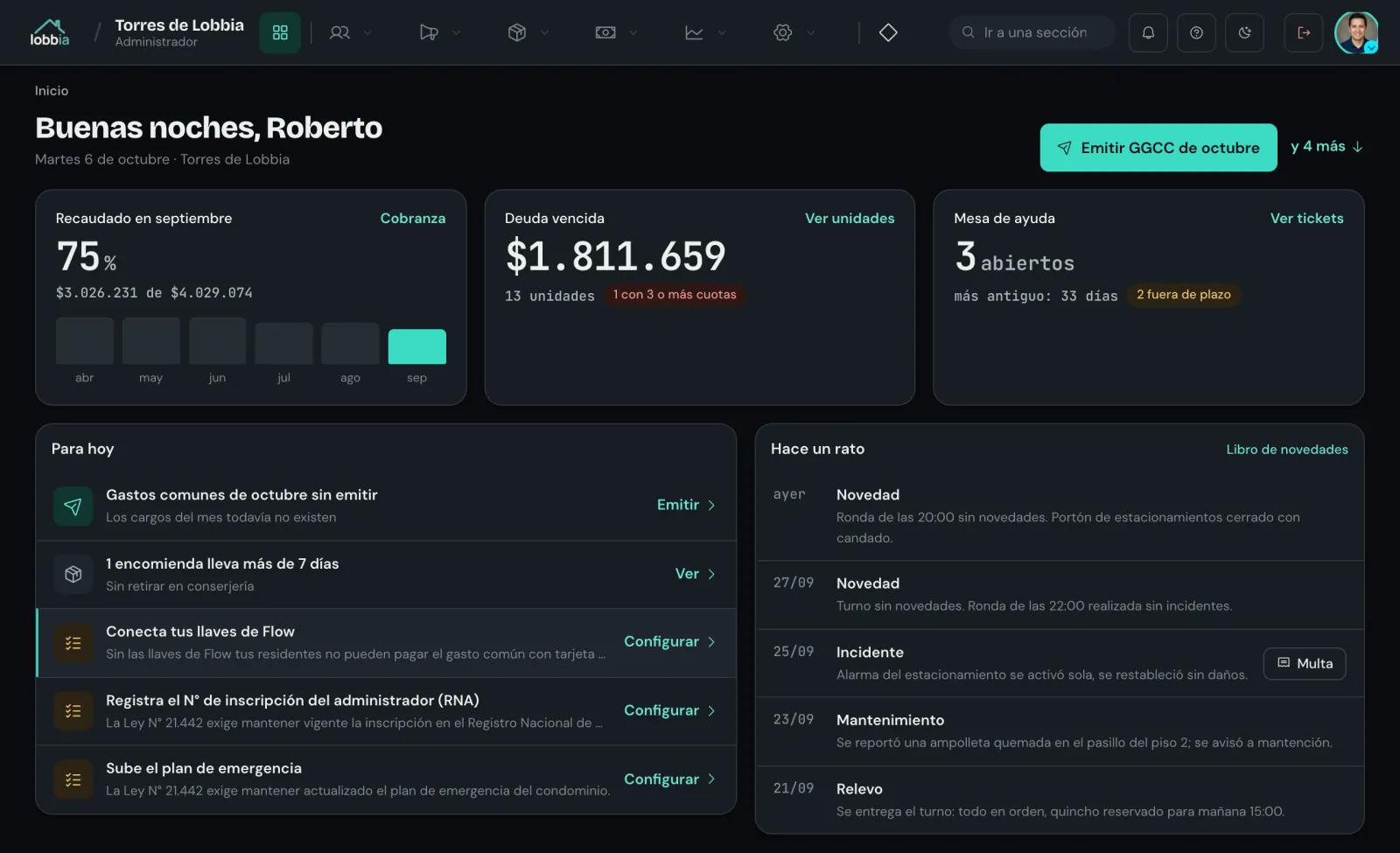Open Ver tickets link
The width and height of the screenshot is (1400, 853).
(x=1306, y=218)
